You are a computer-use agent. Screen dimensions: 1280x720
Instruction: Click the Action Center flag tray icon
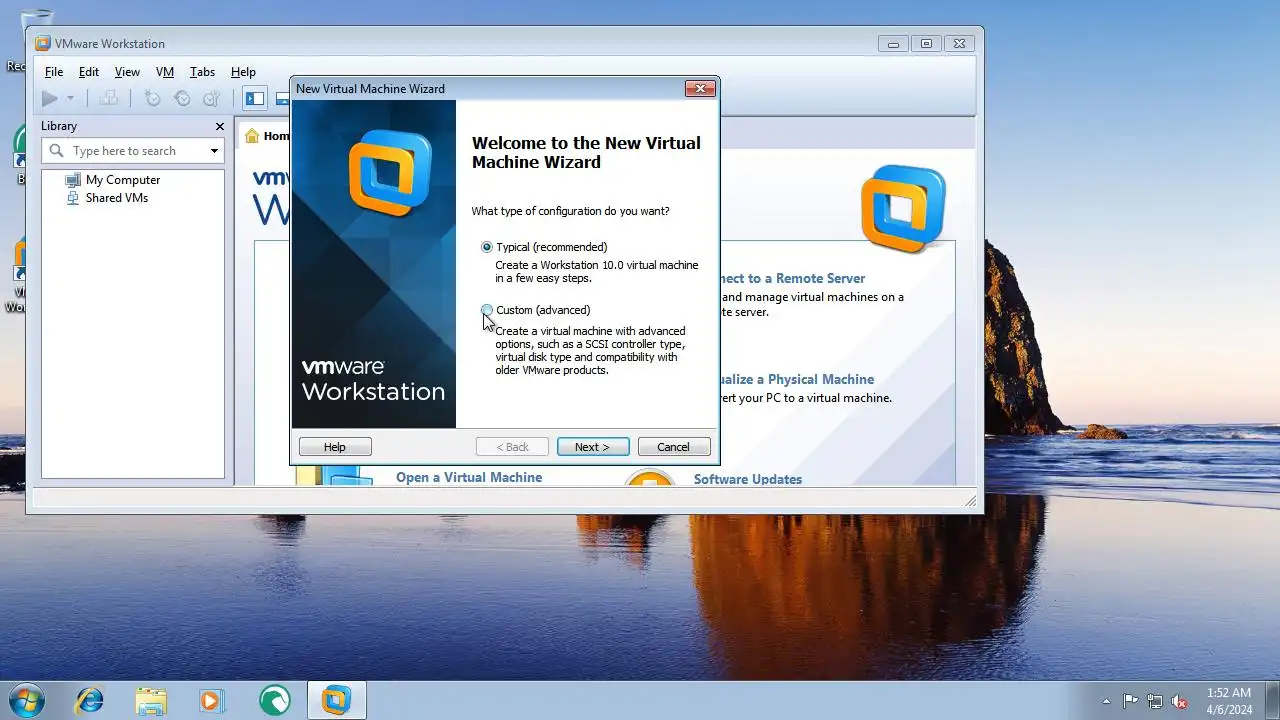[1131, 701]
